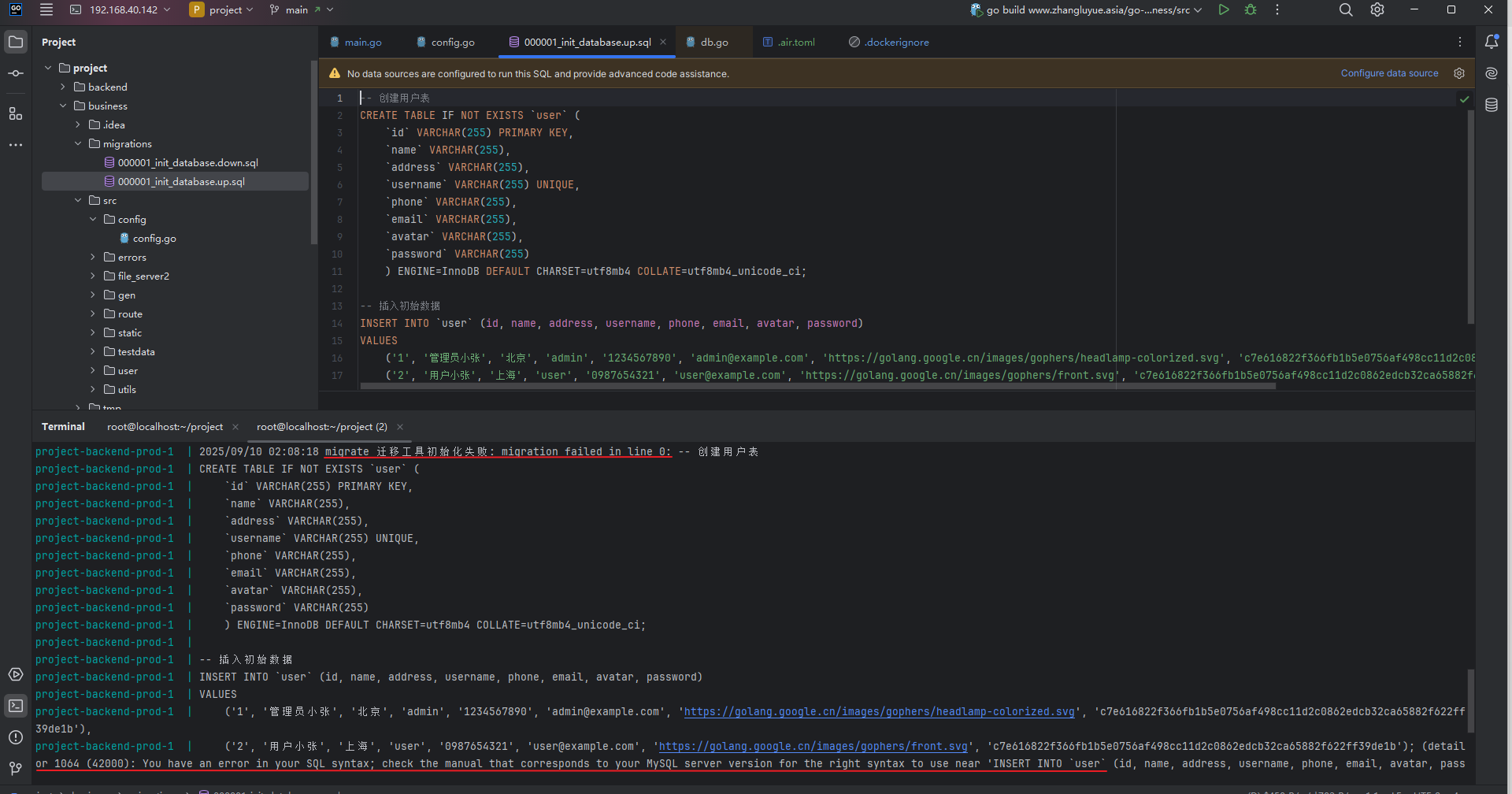The height and width of the screenshot is (794, 1512).
Task: Collapse the migrations folder
Action: click(x=78, y=143)
